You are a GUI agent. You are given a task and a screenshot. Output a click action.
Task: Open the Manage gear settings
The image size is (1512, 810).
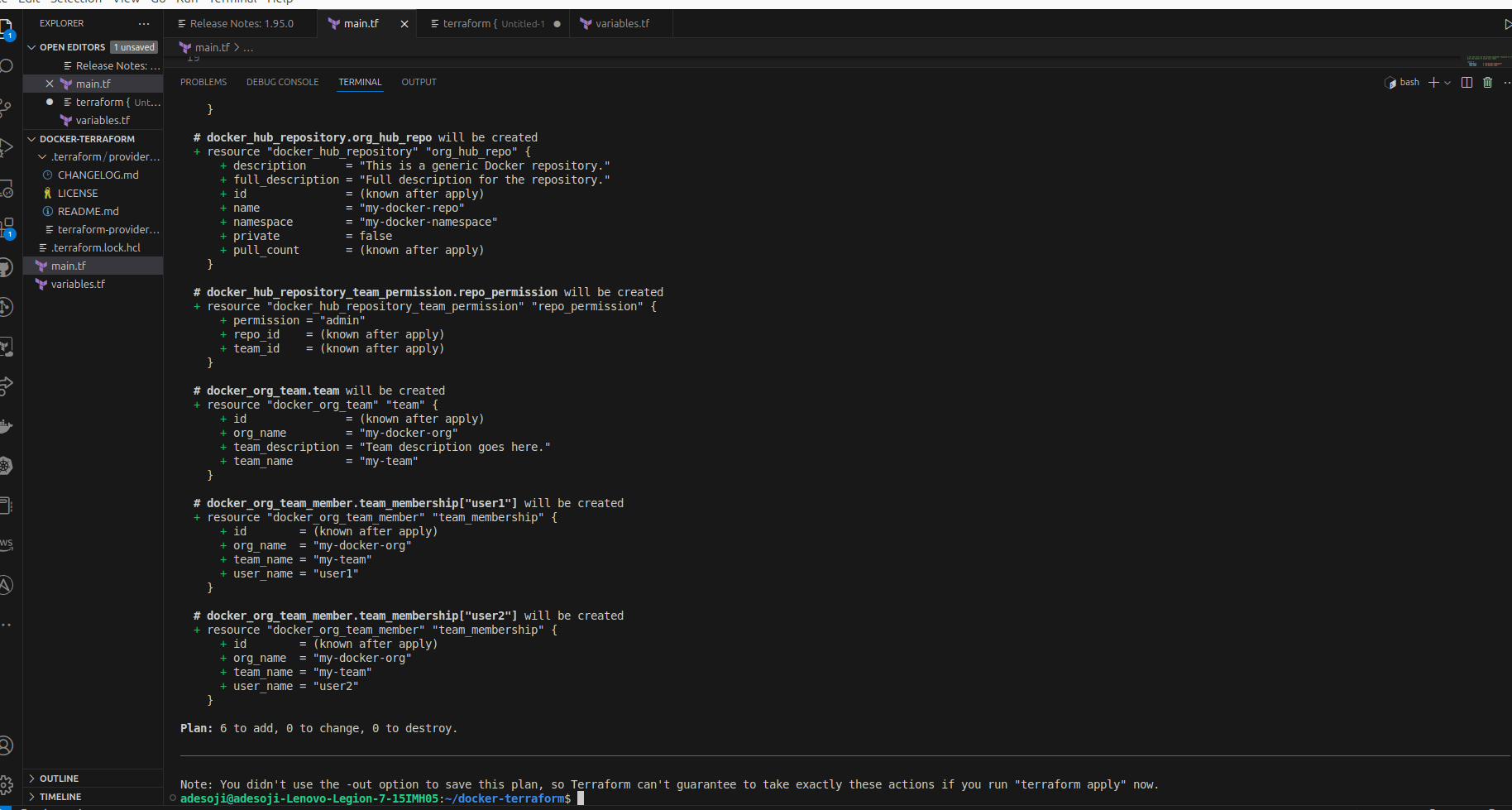pyautogui.click(x=7, y=784)
